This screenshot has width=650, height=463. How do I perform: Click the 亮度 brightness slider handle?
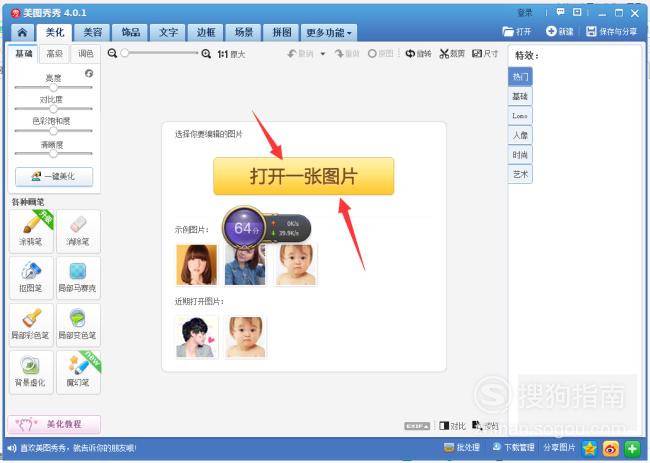point(53,87)
